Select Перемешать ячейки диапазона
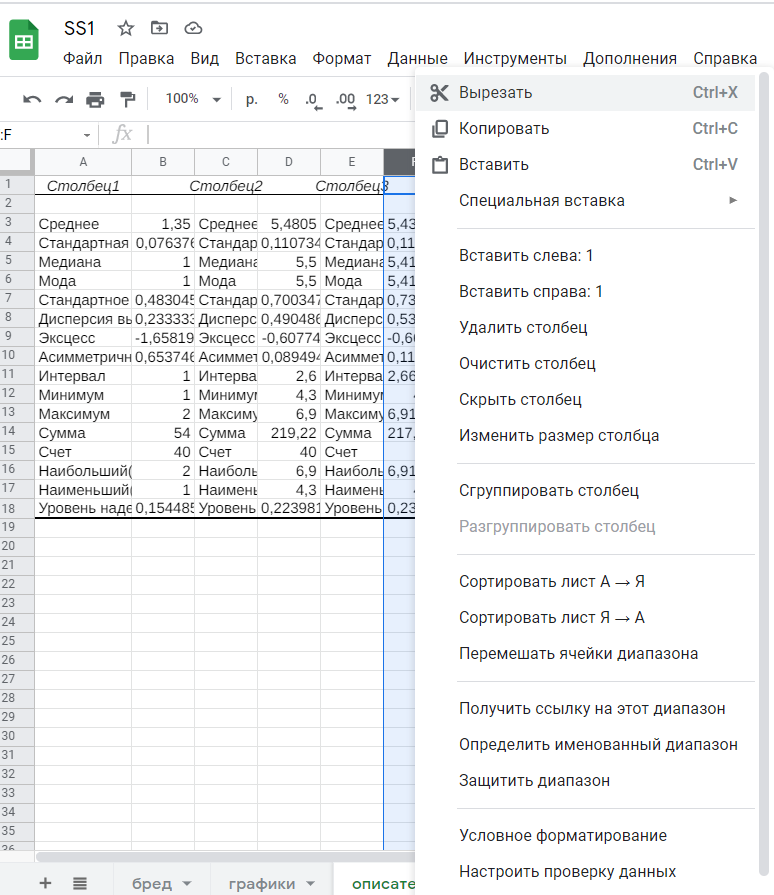 point(585,653)
